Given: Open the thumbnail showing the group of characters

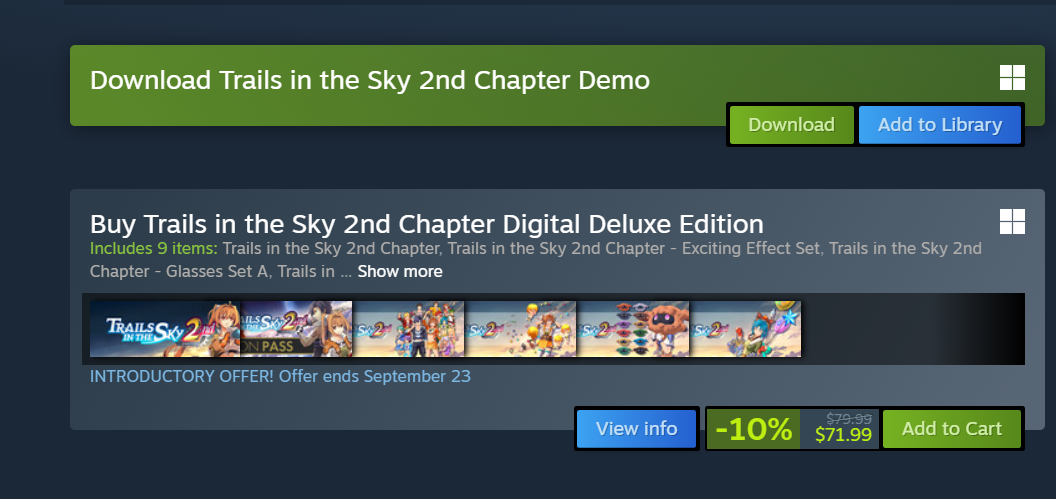Looking at the screenshot, I should tap(409, 329).
